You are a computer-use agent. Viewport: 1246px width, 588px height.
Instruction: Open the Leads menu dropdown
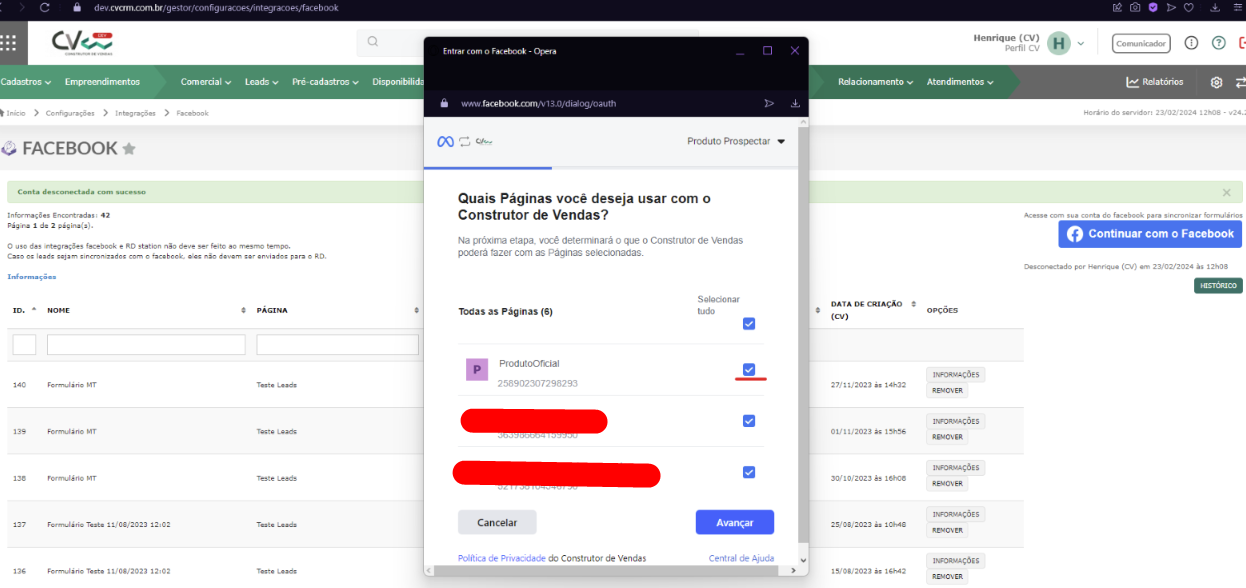[x=262, y=82]
